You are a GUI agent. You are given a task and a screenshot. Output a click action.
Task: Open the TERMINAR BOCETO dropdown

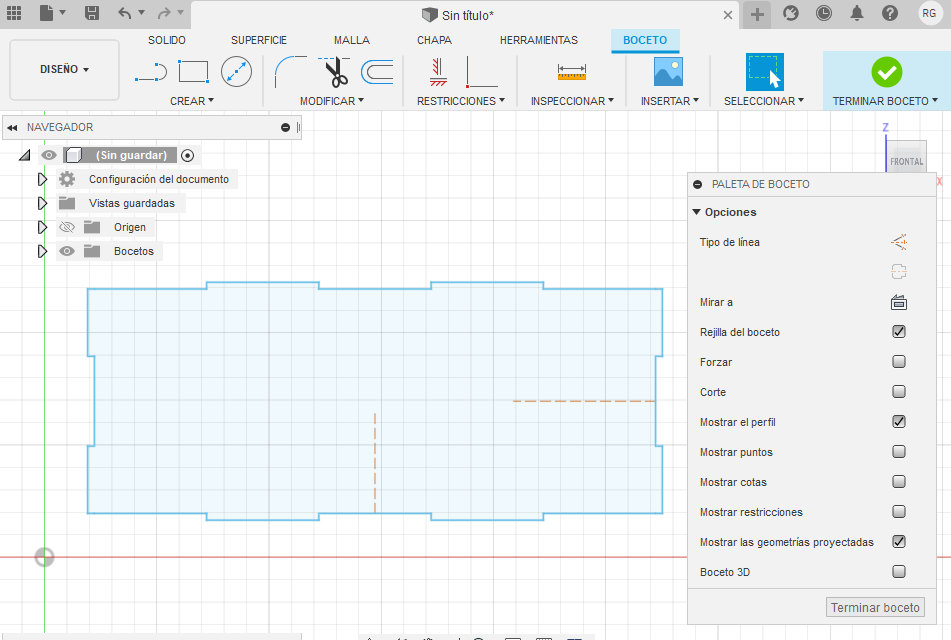(x=885, y=101)
